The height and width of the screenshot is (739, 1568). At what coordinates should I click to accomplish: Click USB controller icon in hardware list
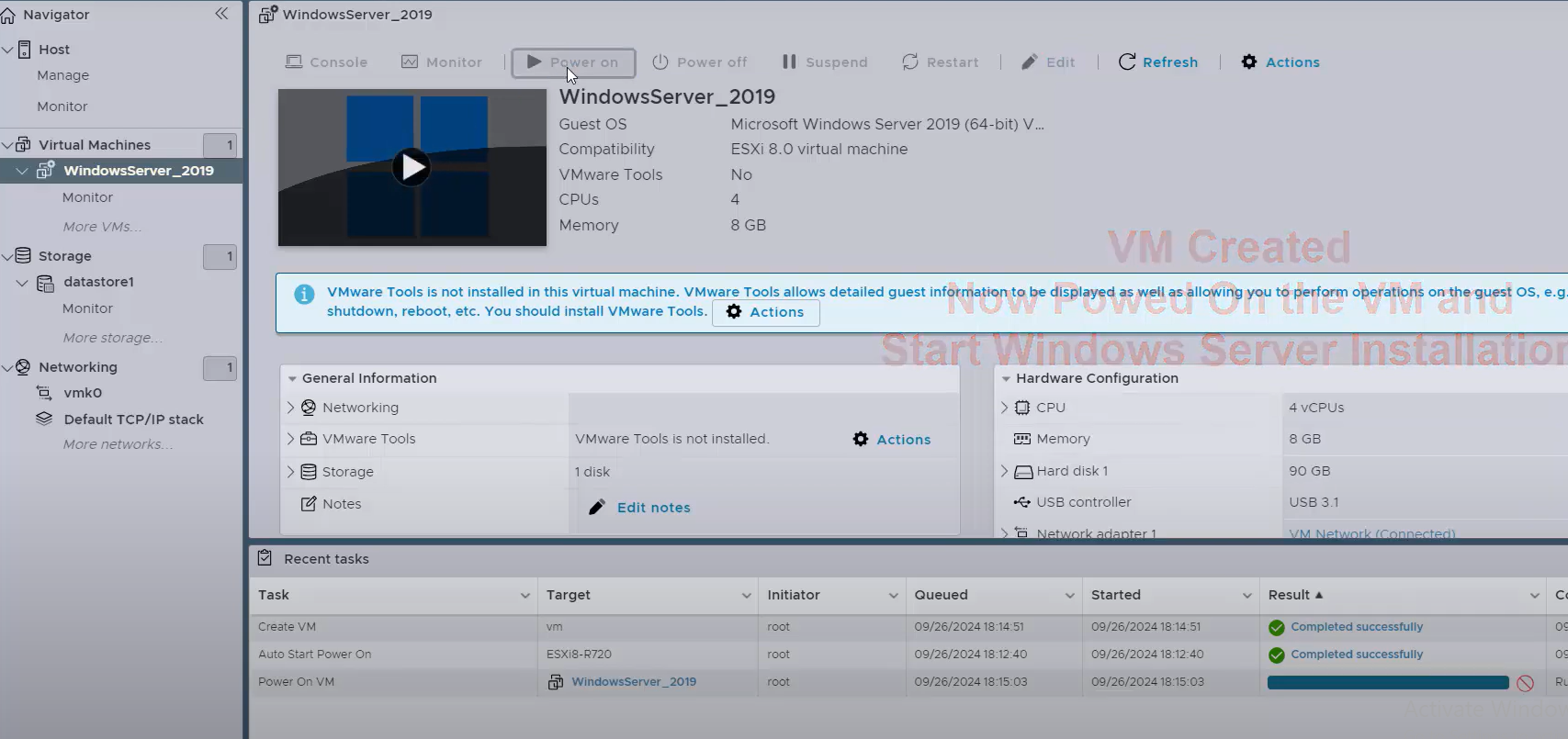point(1022,502)
